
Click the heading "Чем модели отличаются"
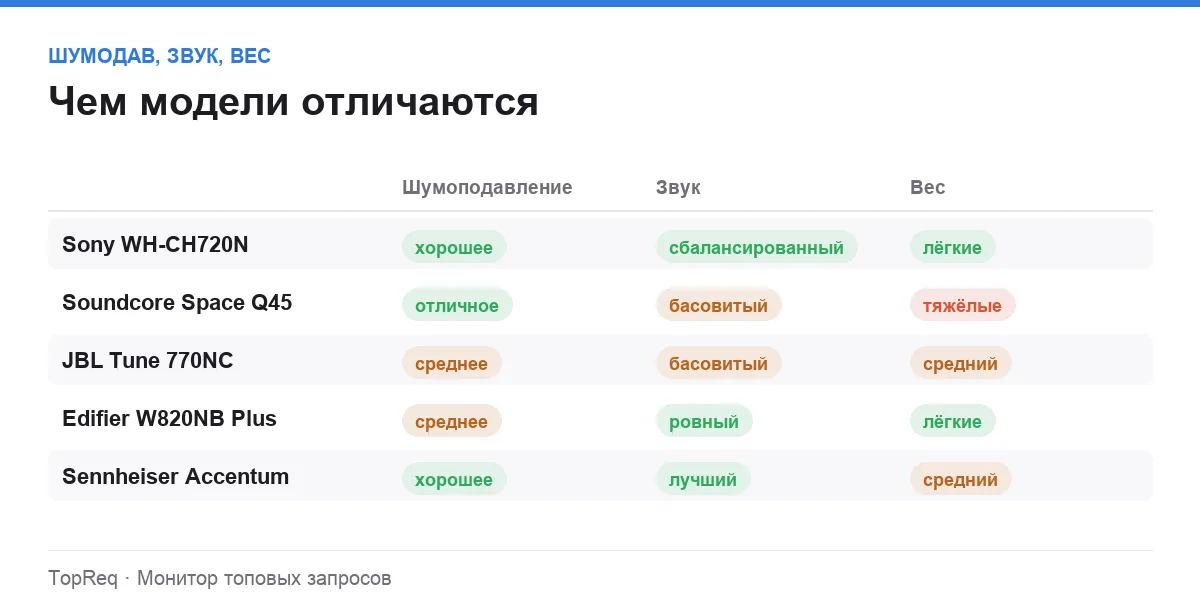point(293,102)
